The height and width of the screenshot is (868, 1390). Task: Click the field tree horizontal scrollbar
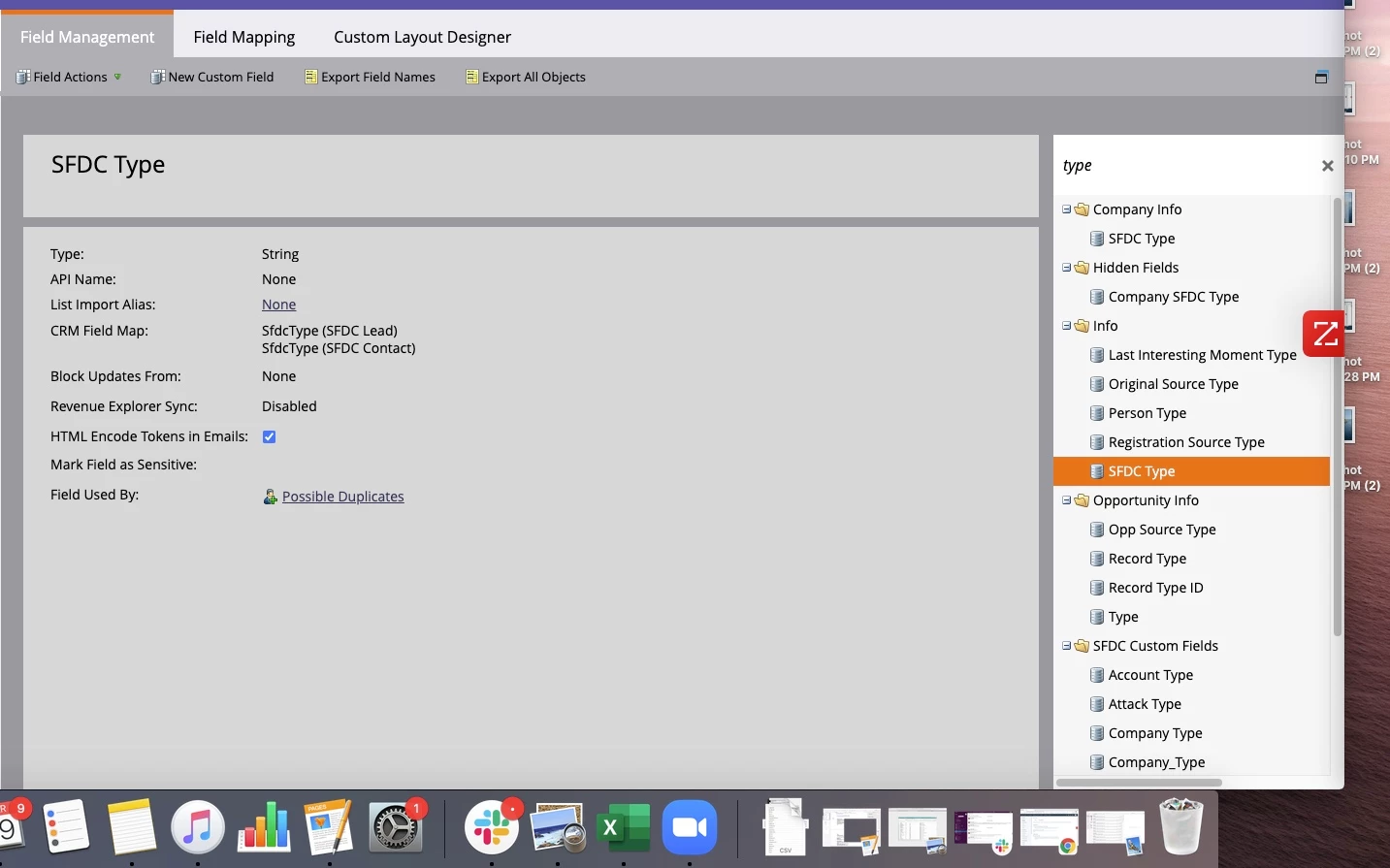coord(1139,782)
